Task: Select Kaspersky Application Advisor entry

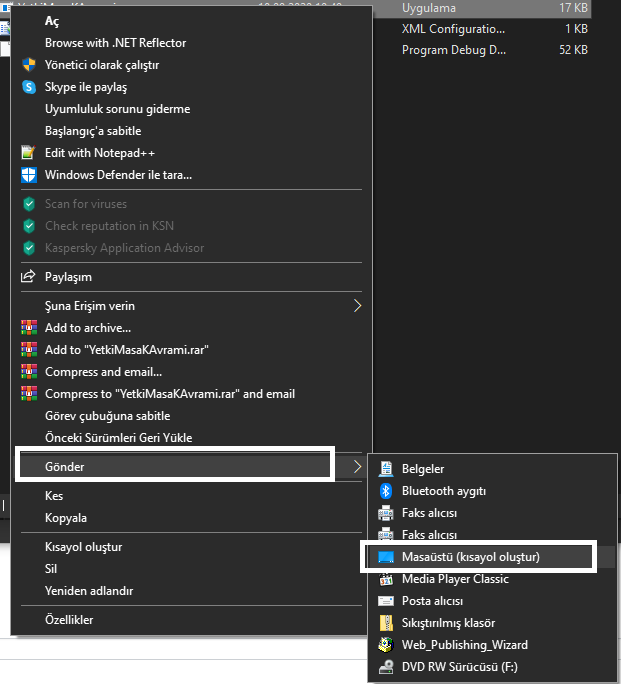Action: [124, 248]
